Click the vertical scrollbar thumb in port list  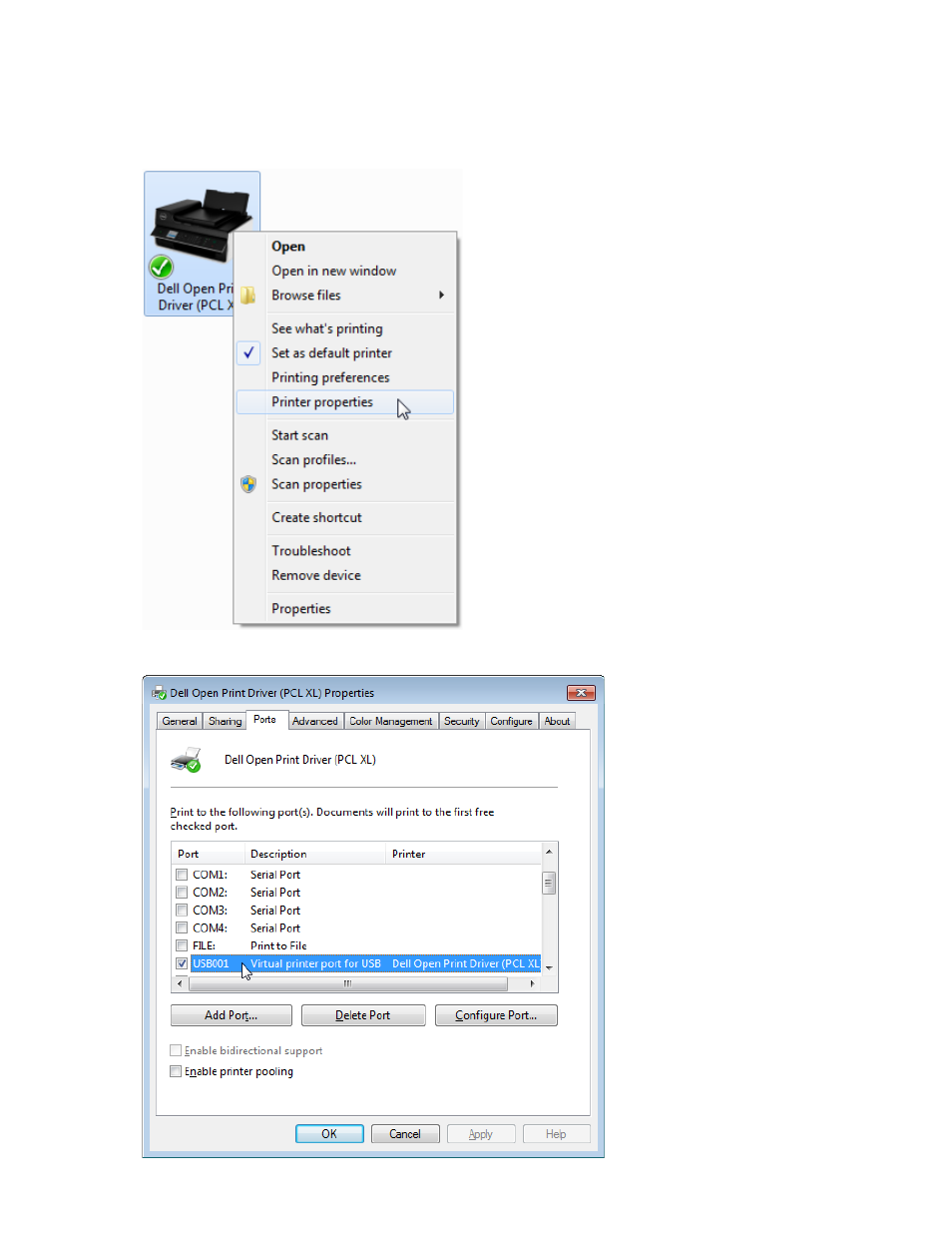(x=549, y=883)
